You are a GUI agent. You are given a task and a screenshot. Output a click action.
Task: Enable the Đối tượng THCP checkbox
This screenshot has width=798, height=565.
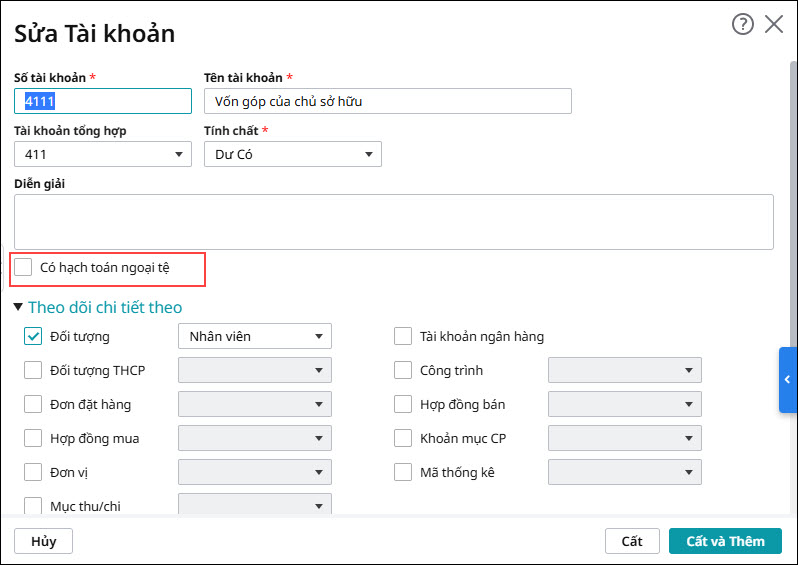pos(33,370)
